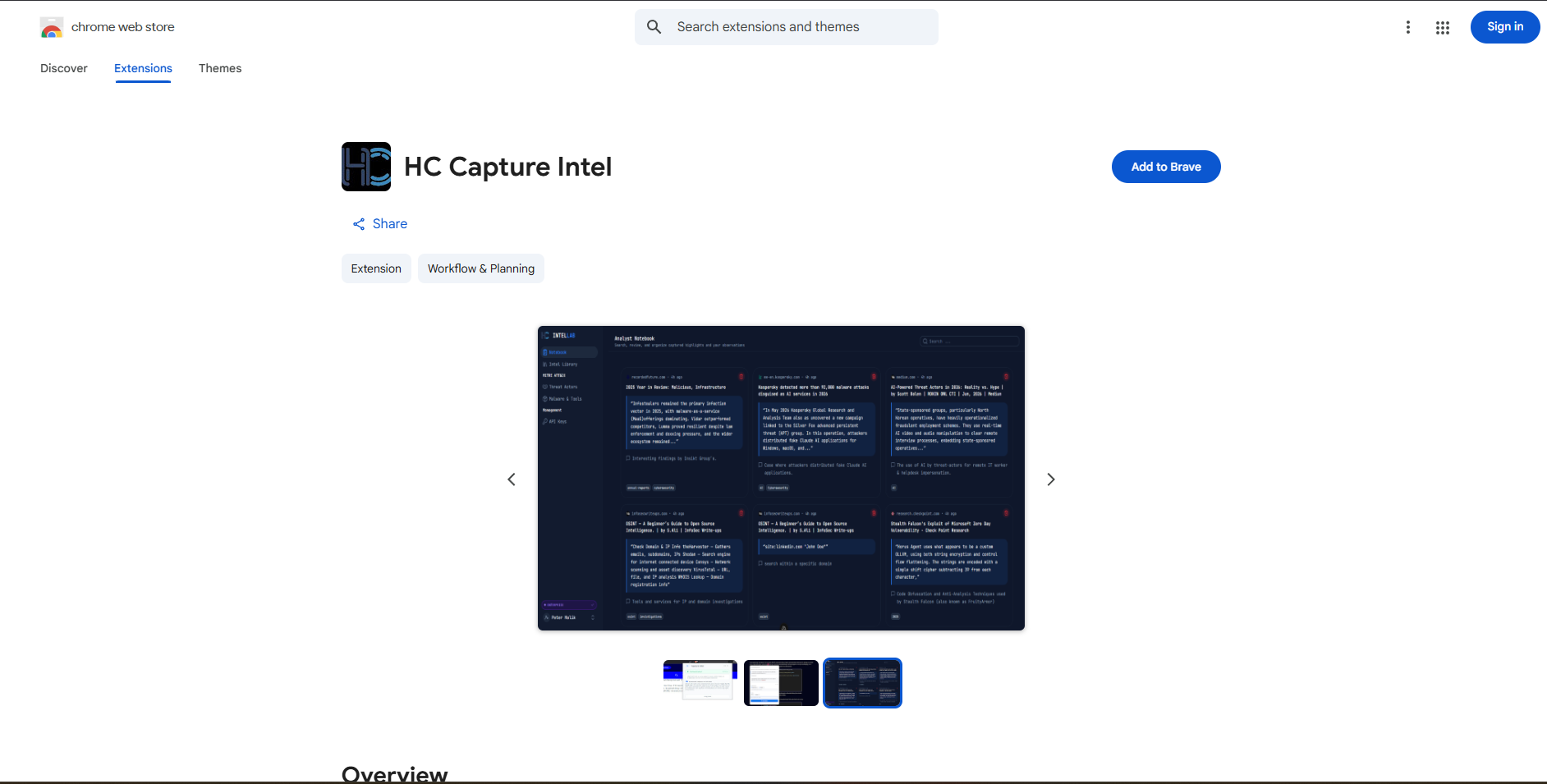Switch to the Themes tab

point(220,68)
